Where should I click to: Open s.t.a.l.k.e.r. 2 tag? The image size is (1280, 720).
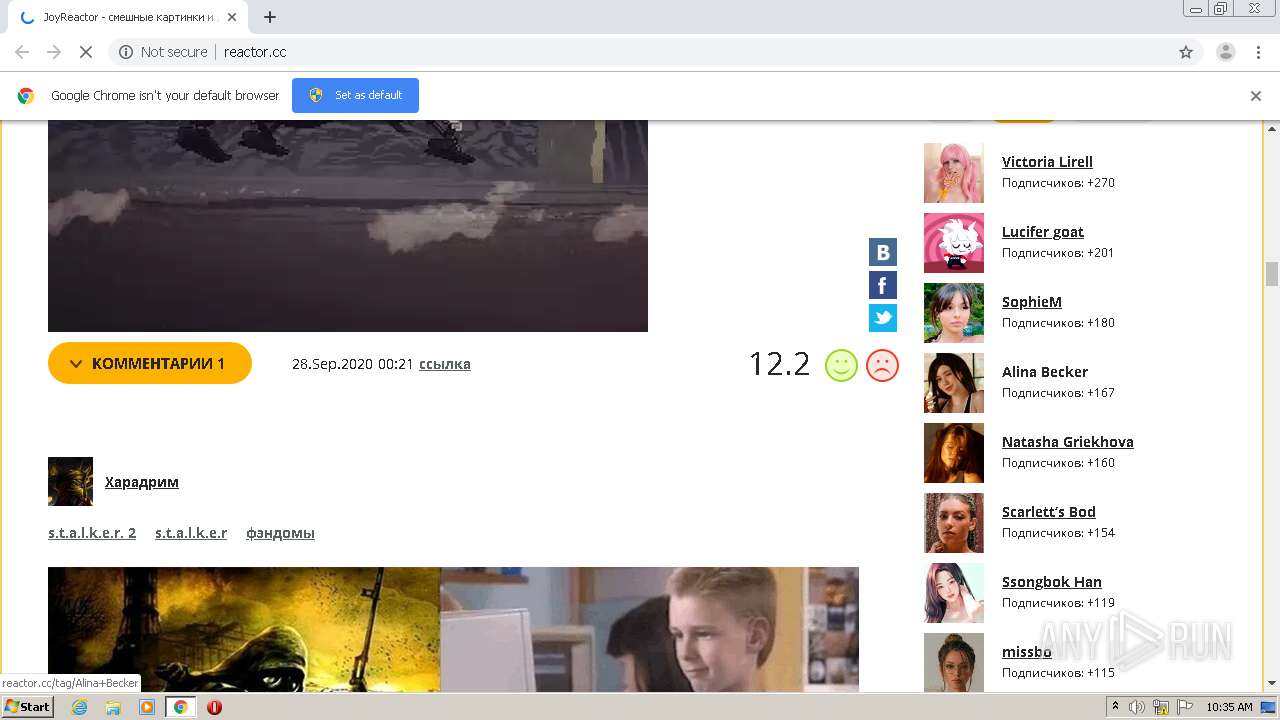92,533
